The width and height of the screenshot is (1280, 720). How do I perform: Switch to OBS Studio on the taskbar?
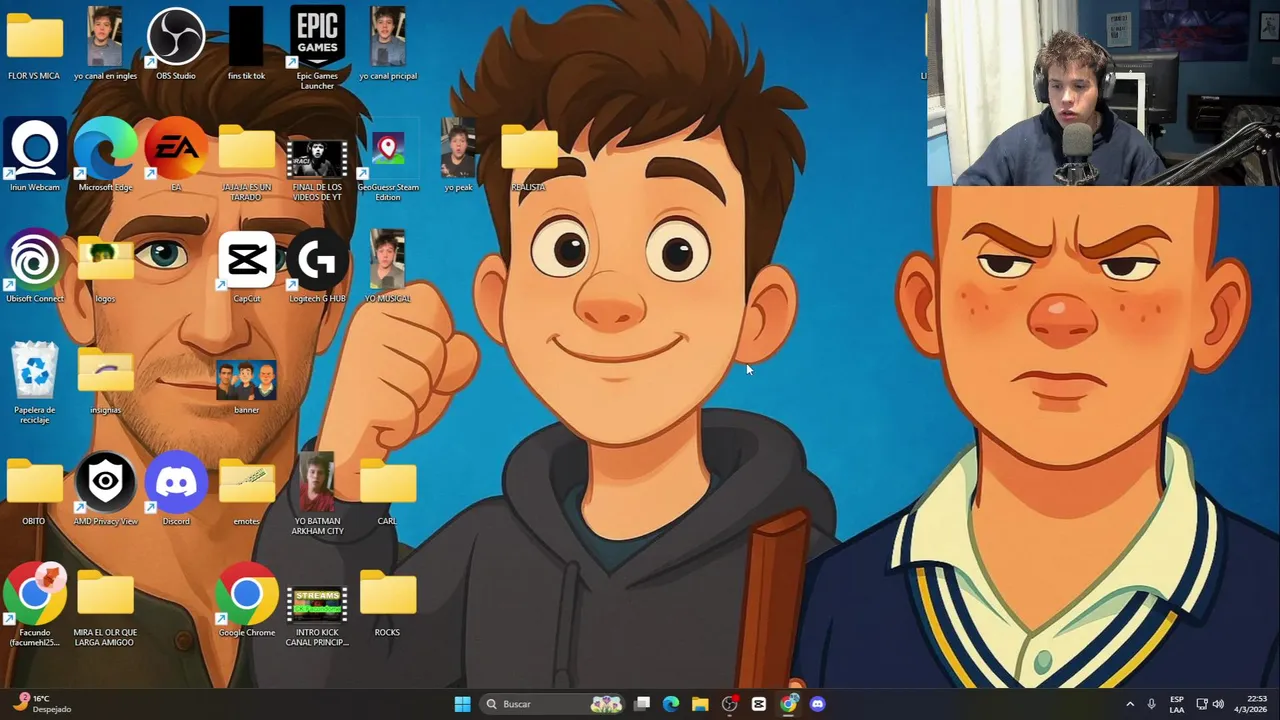729,704
